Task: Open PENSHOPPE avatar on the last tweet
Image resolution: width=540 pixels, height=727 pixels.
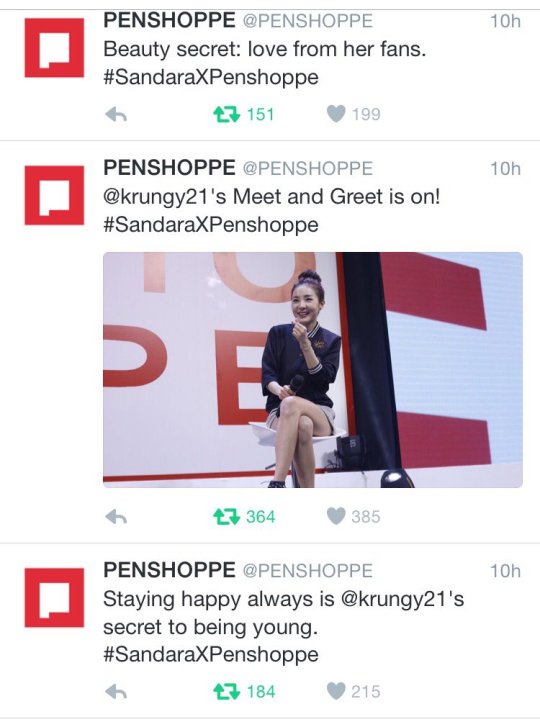Action: (54, 598)
